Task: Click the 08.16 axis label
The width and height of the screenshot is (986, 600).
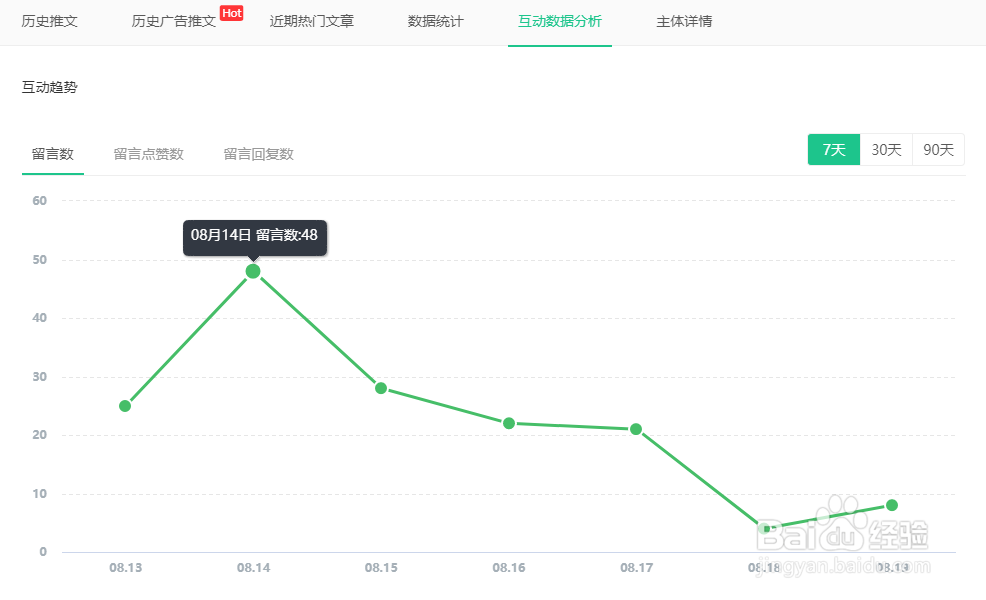Action: (x=509, y=568)
